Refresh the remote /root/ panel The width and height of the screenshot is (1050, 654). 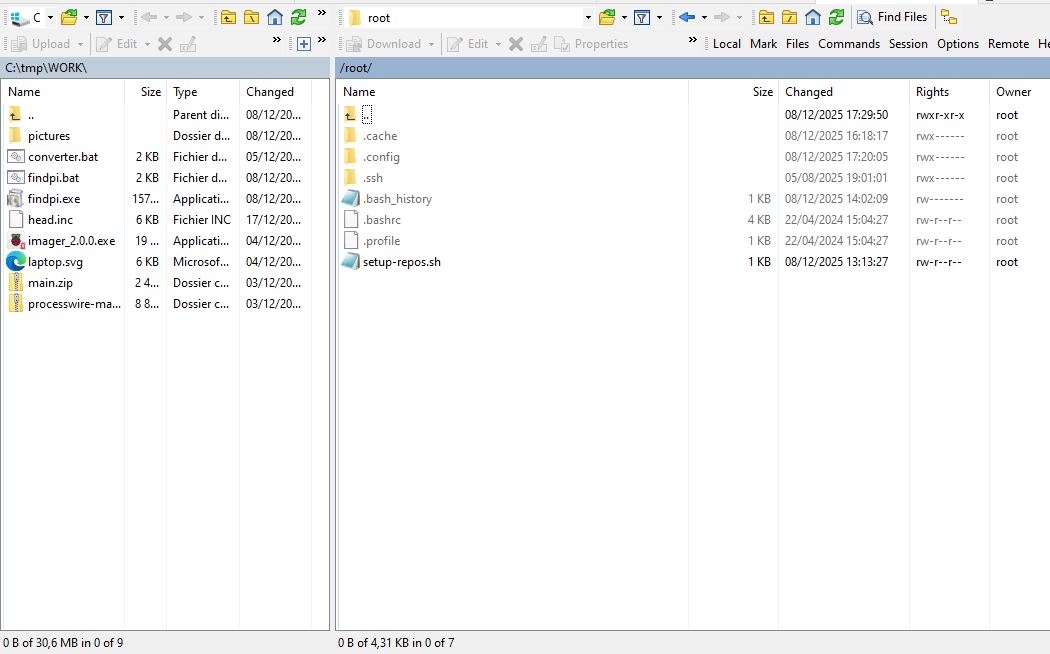pyautogui.click(x=836, y=17)
